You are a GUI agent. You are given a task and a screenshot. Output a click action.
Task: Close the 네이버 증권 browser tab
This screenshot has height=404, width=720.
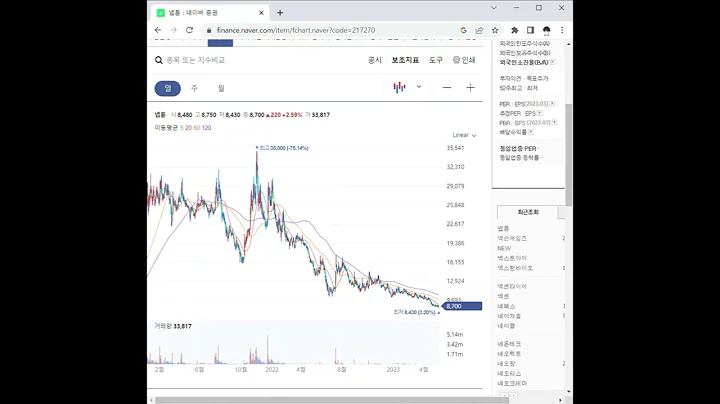(261, 13)
